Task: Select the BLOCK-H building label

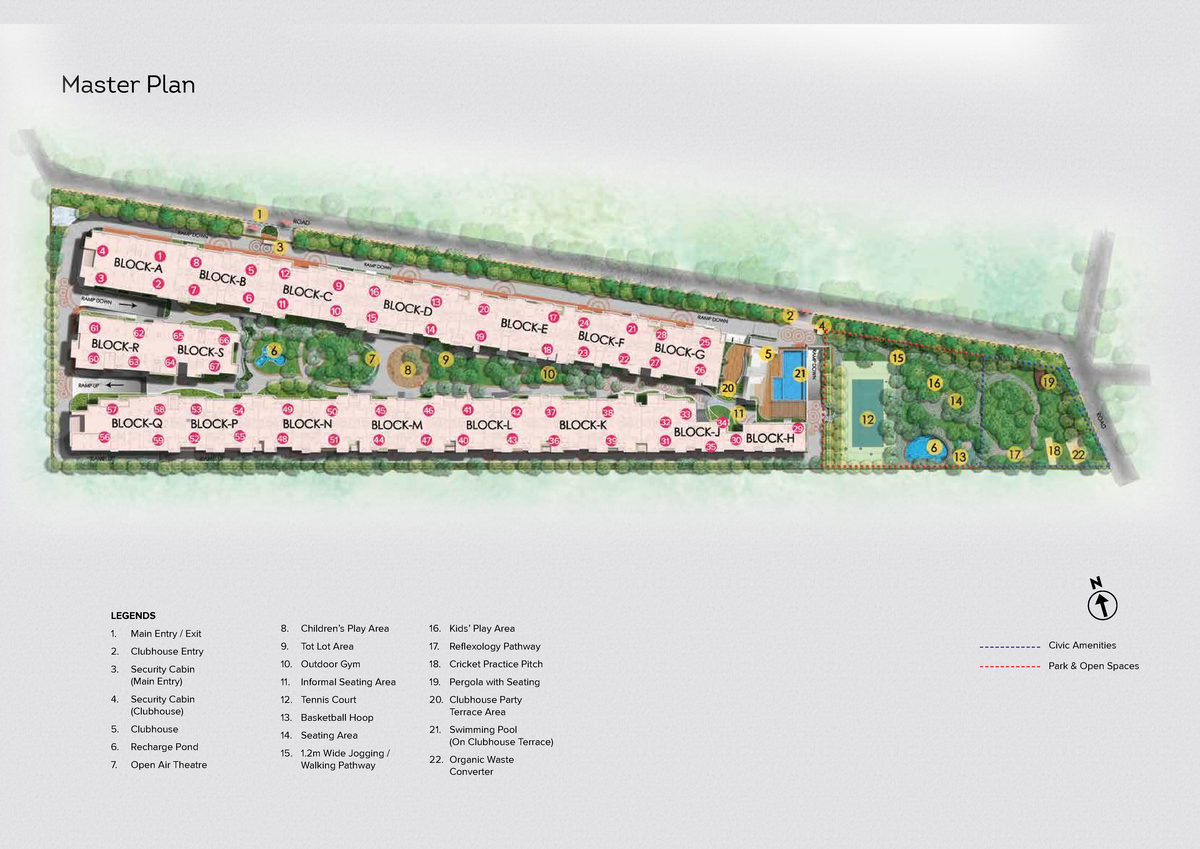Action: (770, 438)
